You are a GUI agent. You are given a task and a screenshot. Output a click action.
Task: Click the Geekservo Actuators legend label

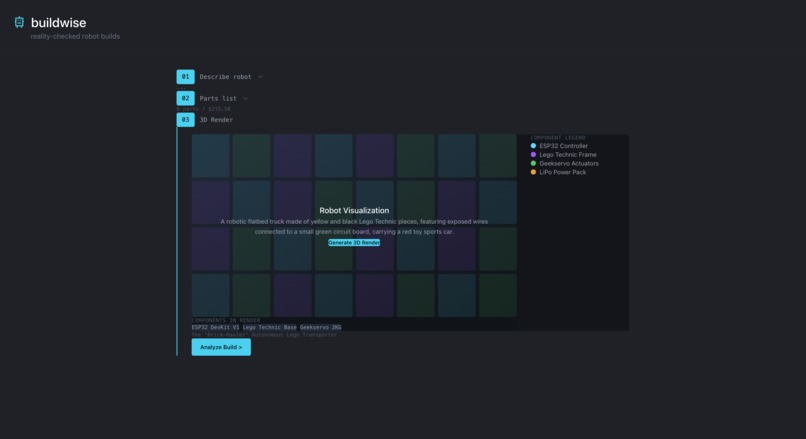coord(569,163)
